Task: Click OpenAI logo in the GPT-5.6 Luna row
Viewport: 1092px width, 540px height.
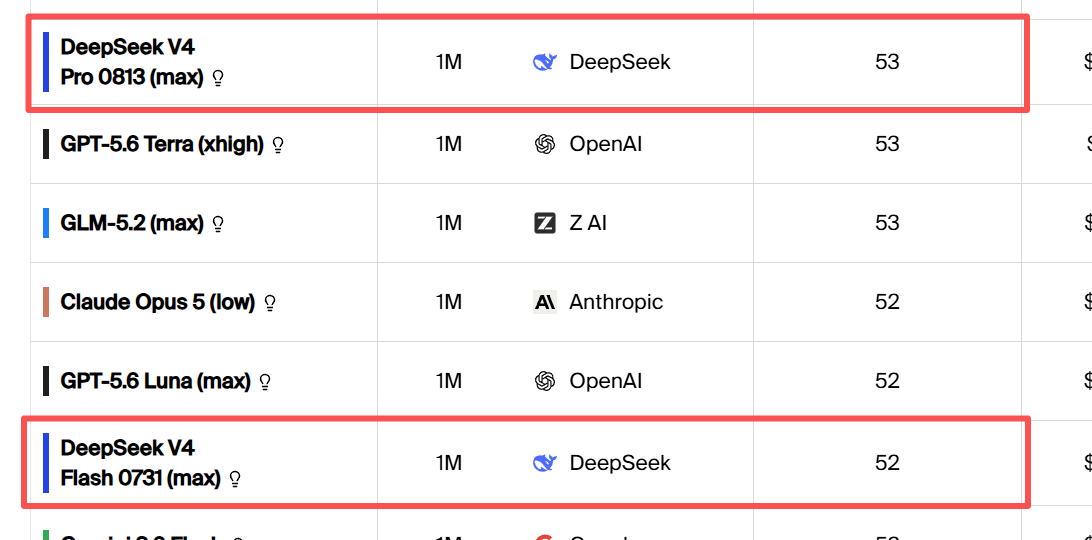Action: (x=545, y=381)
